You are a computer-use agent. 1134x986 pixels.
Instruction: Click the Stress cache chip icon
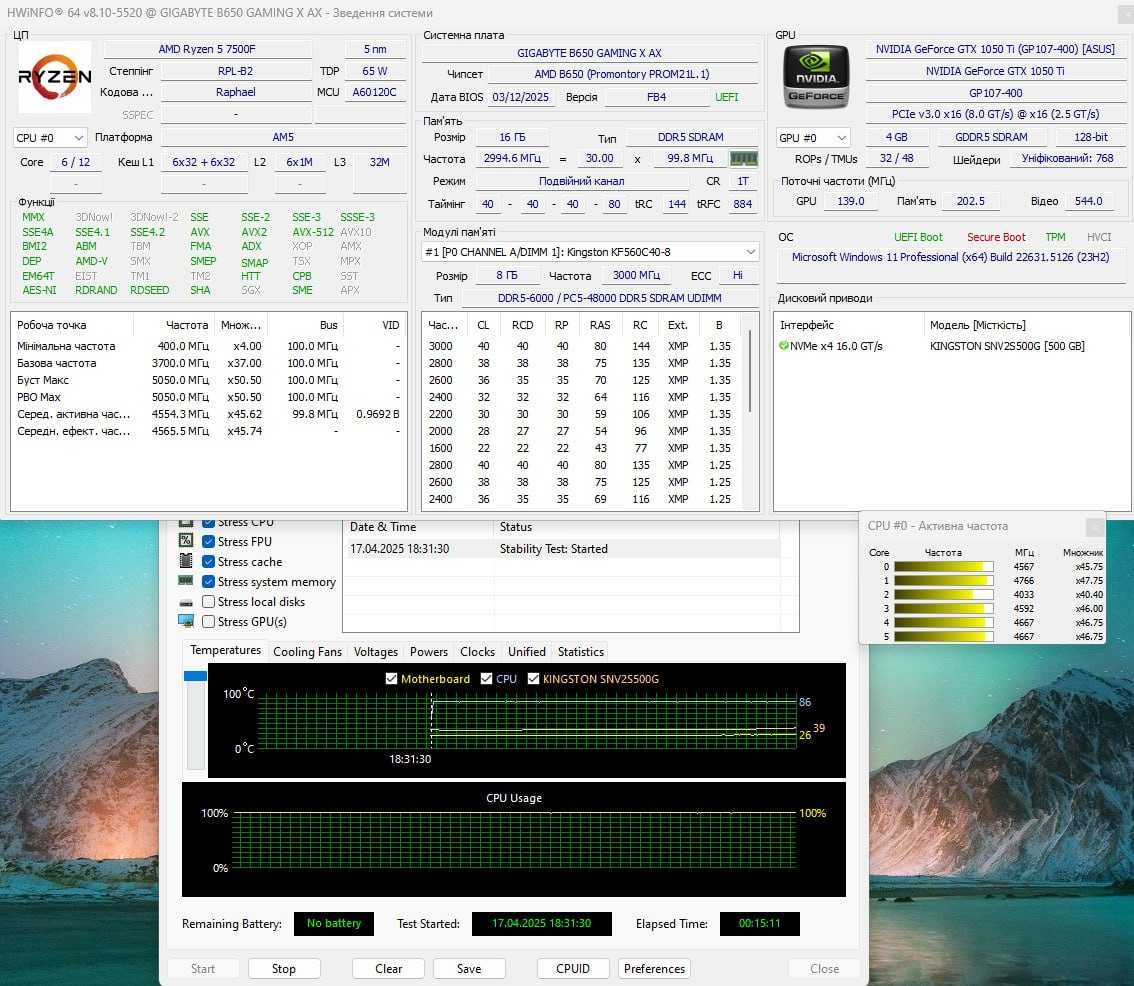186,561
